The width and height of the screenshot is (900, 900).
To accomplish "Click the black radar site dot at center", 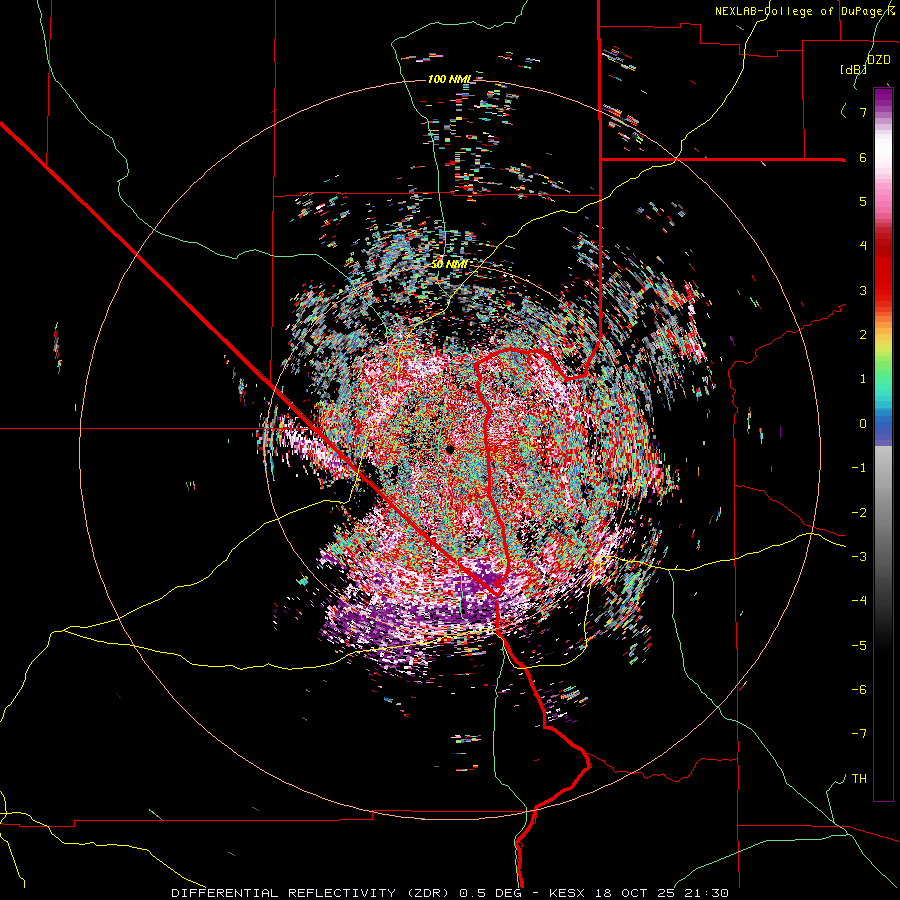I will pos(450,449).
